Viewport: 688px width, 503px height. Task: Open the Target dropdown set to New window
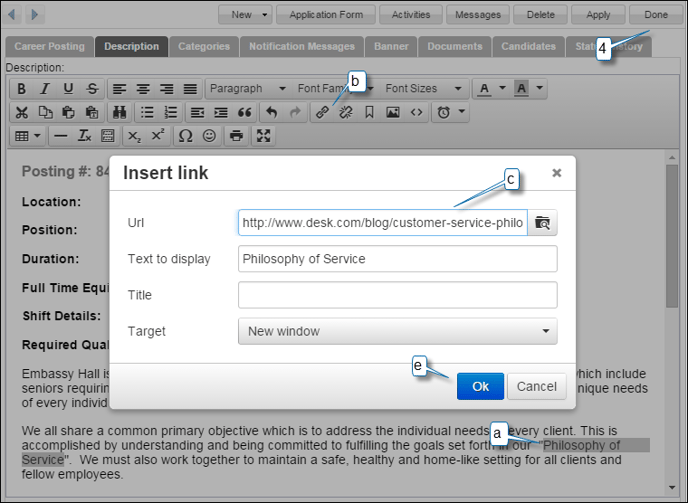point(397,331)
